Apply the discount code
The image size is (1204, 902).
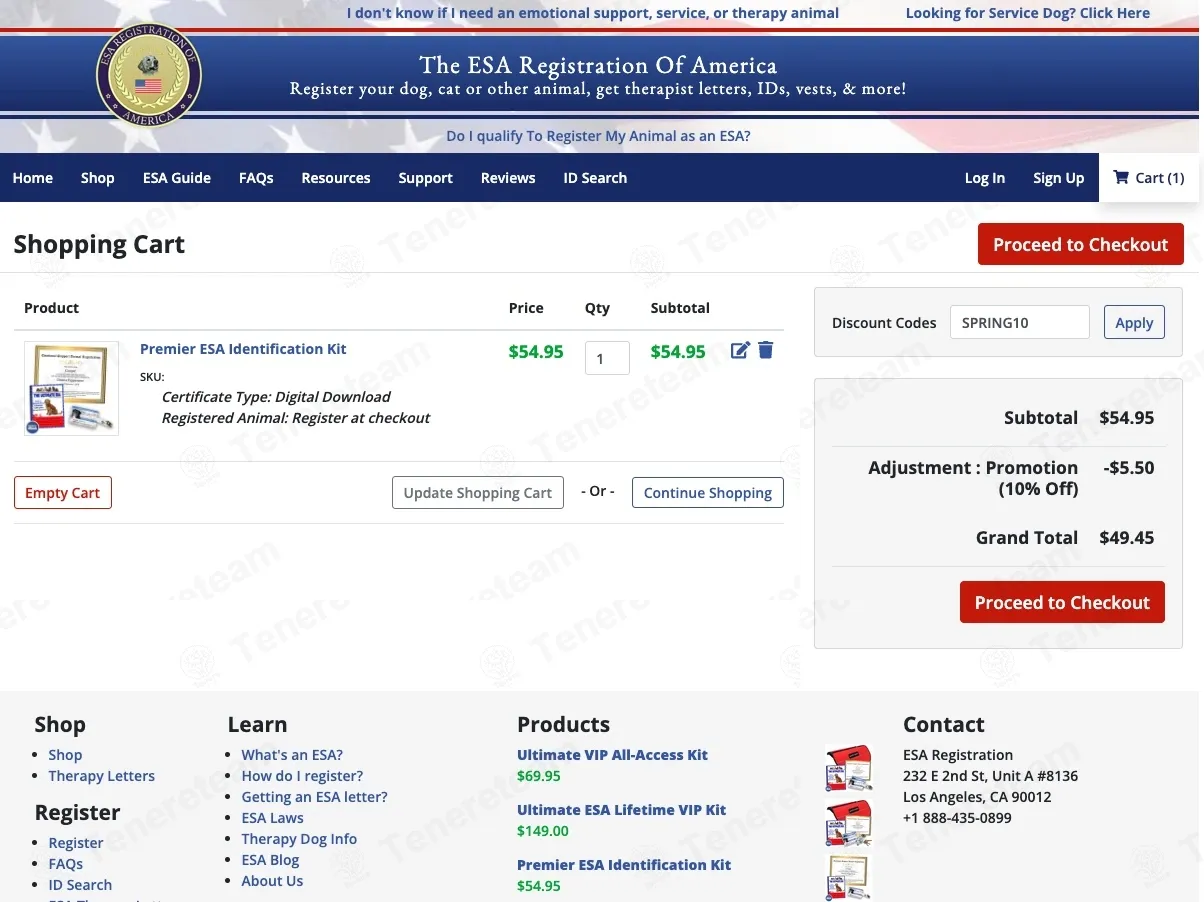click(x=1134, y=322)
